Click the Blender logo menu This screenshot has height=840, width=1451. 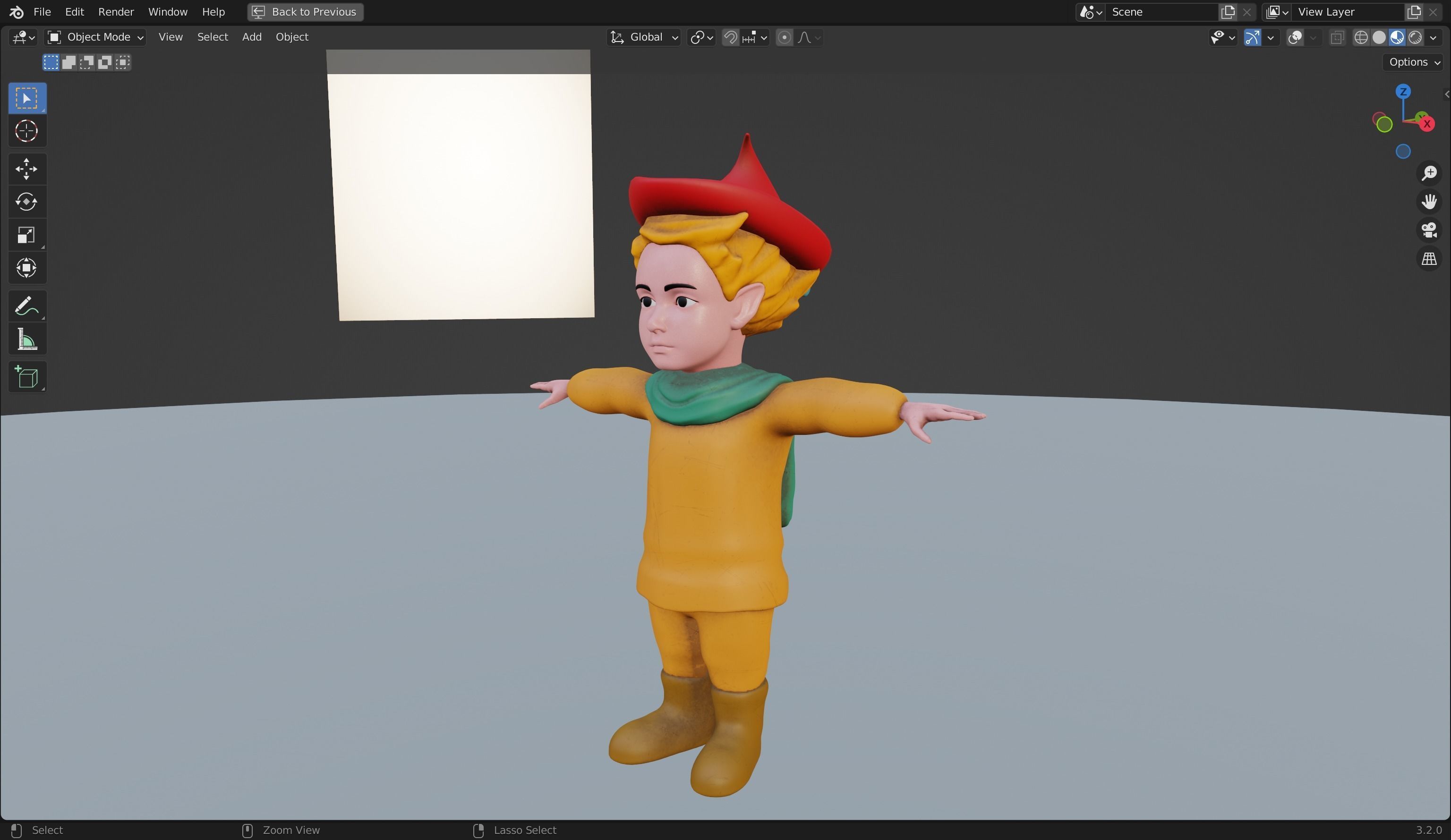pos(16,11)
